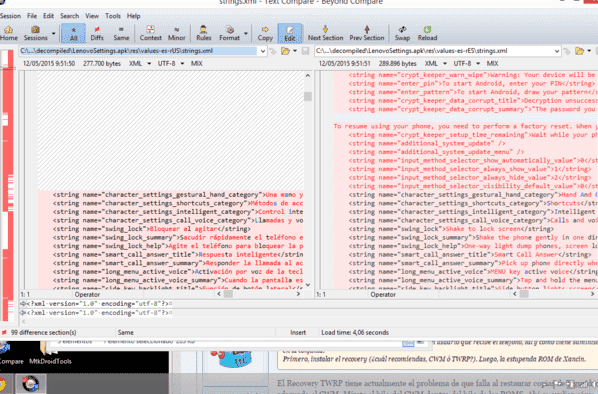
Task: Click the left pane horizontal scroll right arrow
Action: pyautogui.click(x=298, y=294)
